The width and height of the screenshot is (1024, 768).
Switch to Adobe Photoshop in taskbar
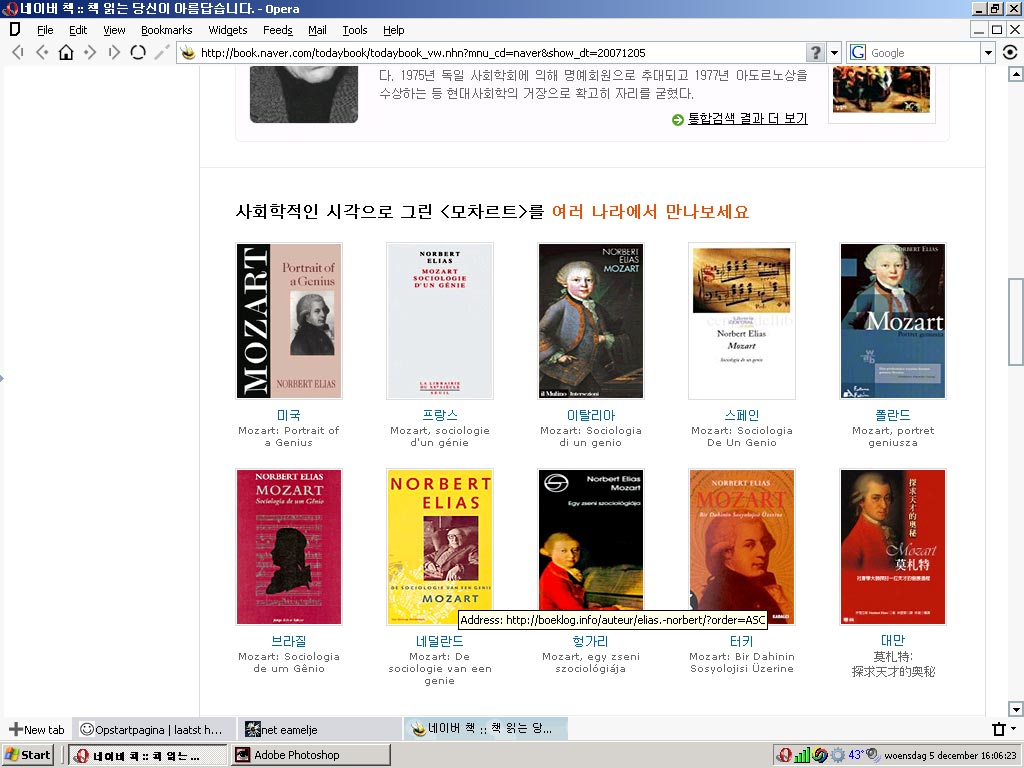(x=311, y=755)
